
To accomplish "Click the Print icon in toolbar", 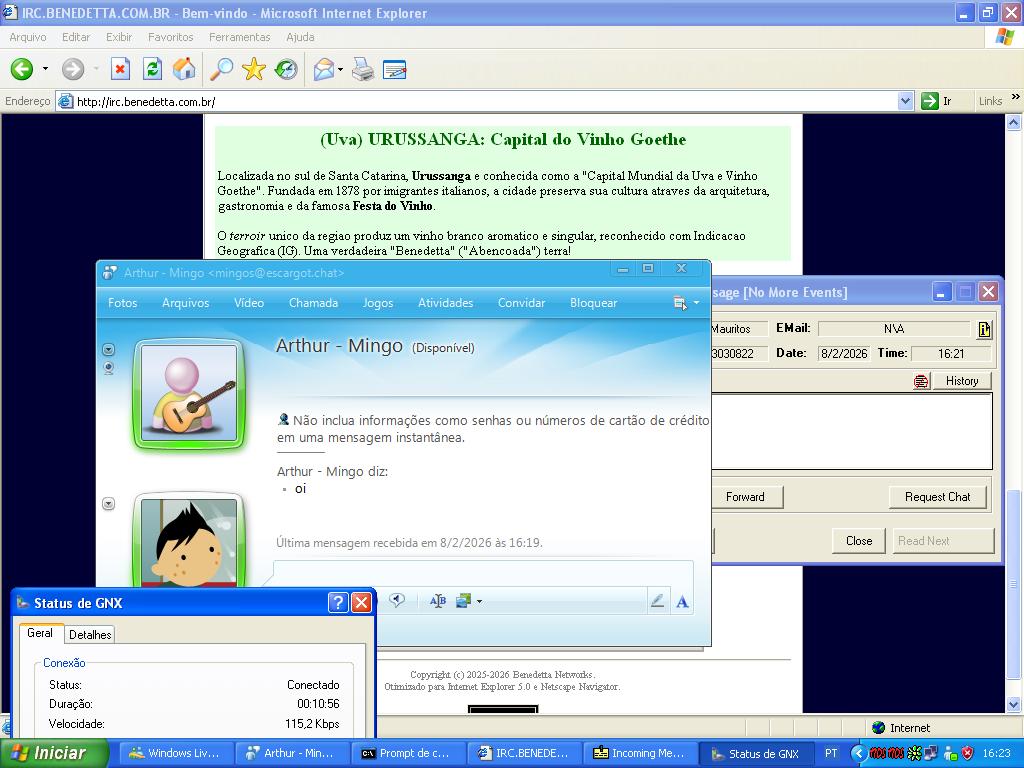I will (363, 69).
